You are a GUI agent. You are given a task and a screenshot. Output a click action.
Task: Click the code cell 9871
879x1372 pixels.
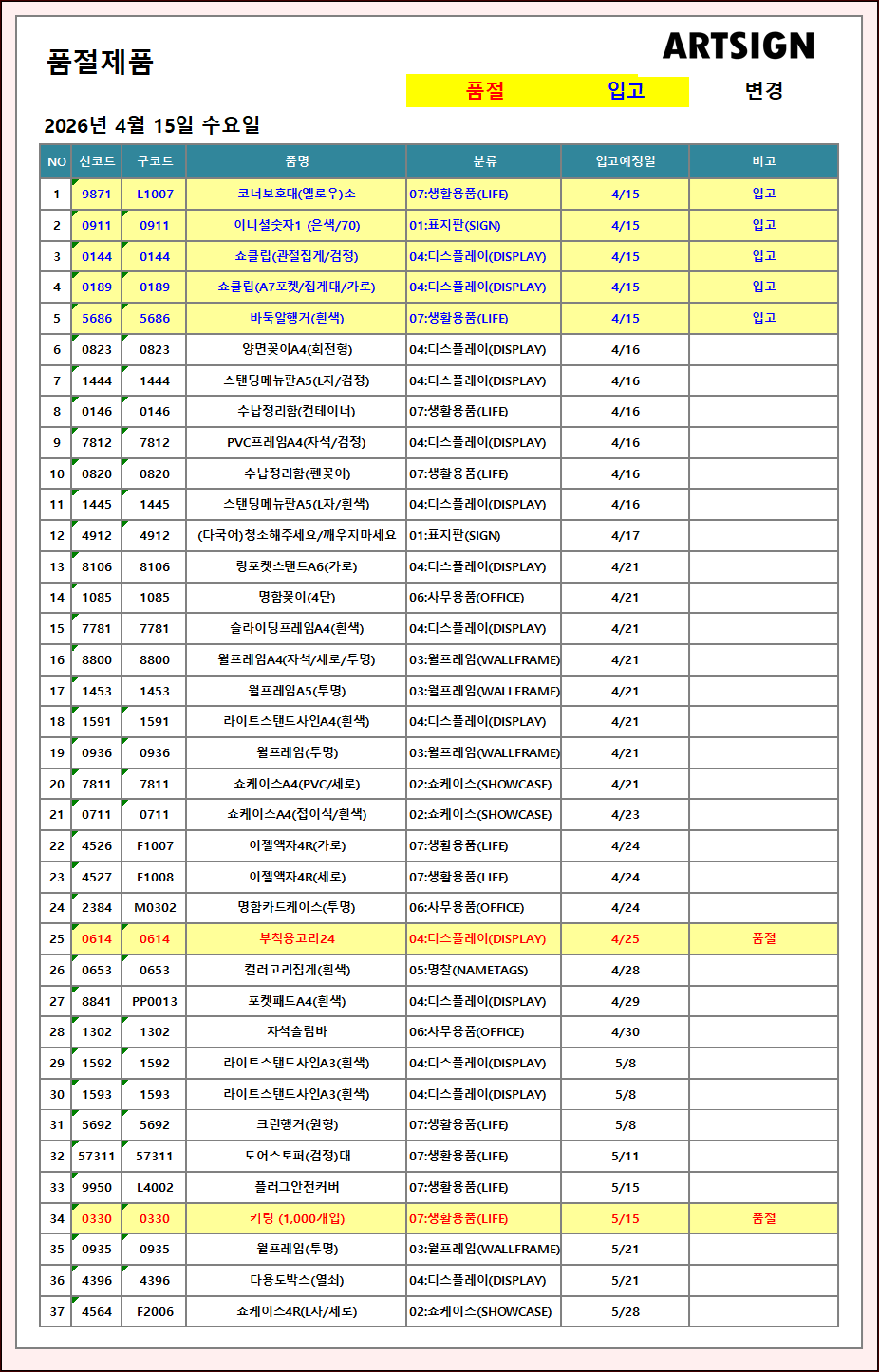(x=97, y=194)
